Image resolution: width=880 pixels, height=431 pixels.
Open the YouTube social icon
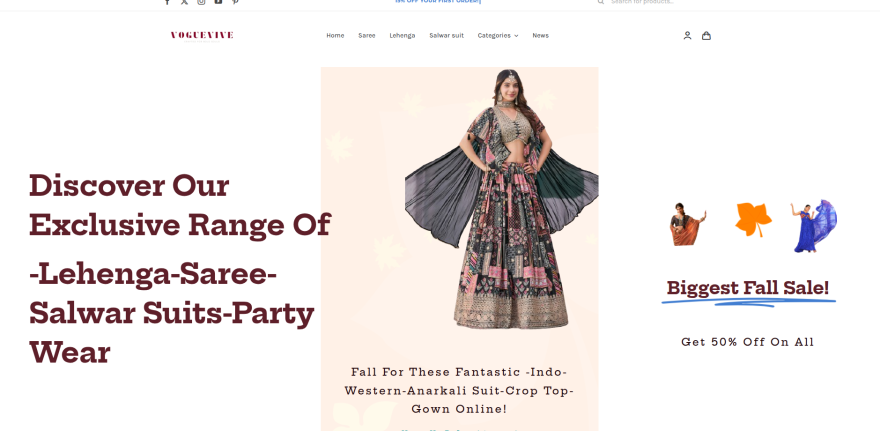coord(218,2)
